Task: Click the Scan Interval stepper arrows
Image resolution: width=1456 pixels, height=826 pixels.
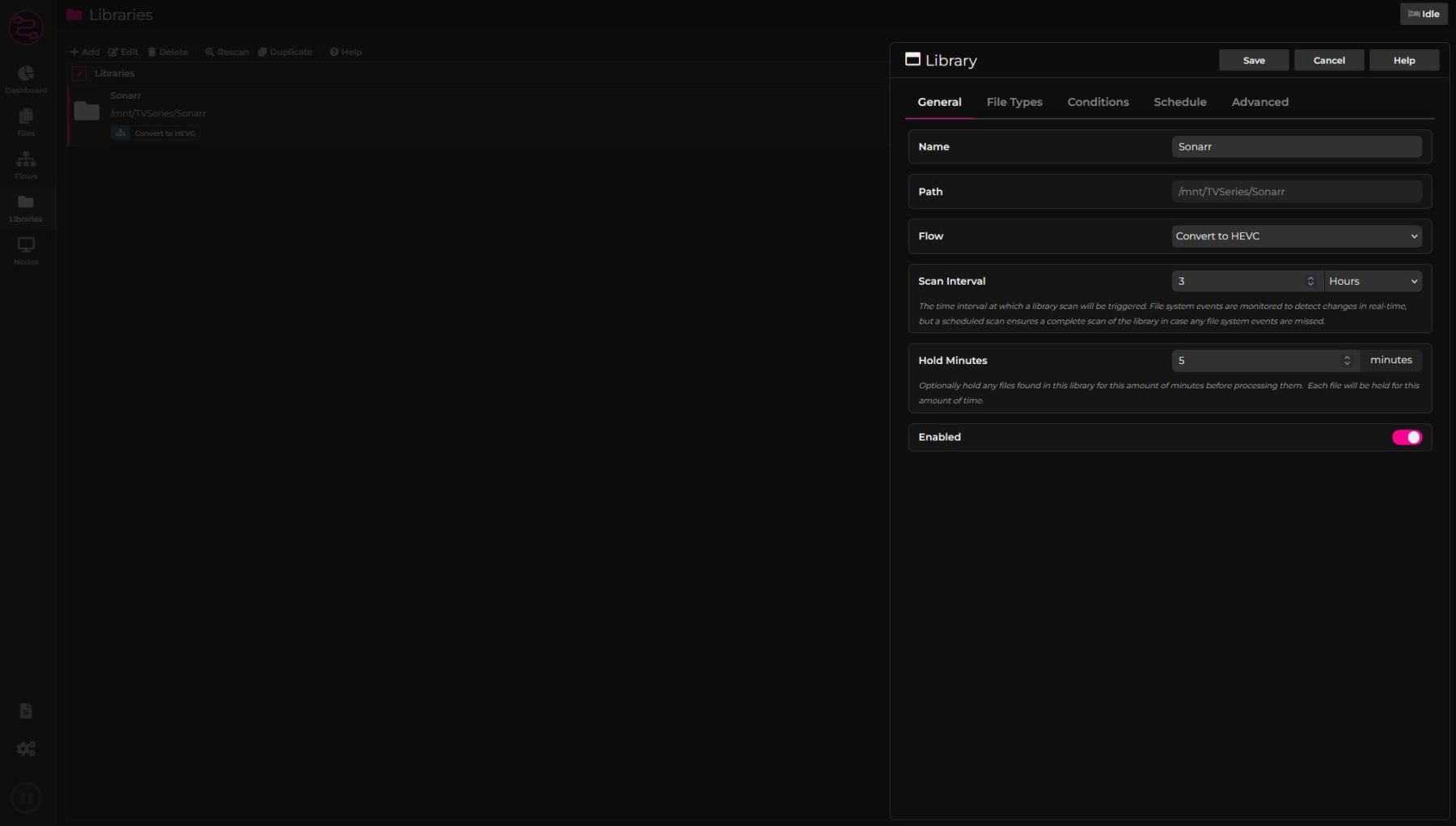Action: coord(1310,281)
